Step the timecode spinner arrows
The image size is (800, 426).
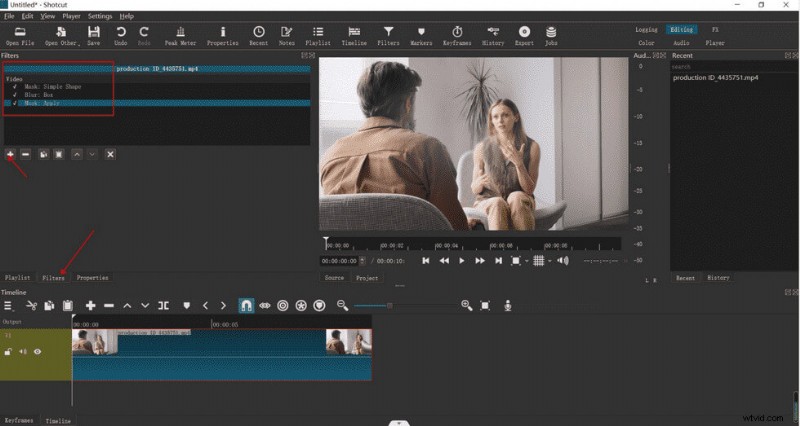pos(362,261)
